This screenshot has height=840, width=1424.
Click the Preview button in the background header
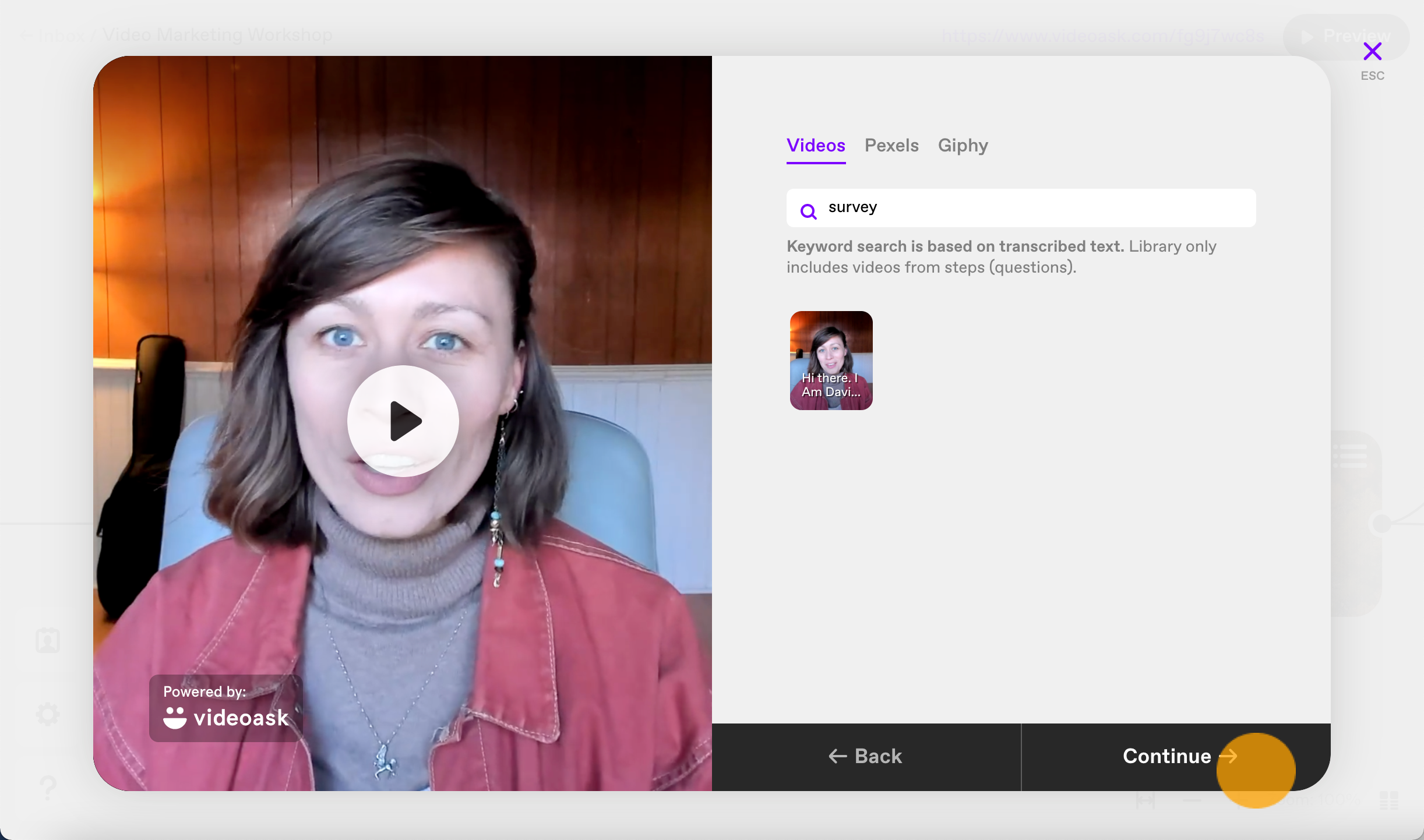1346,37
